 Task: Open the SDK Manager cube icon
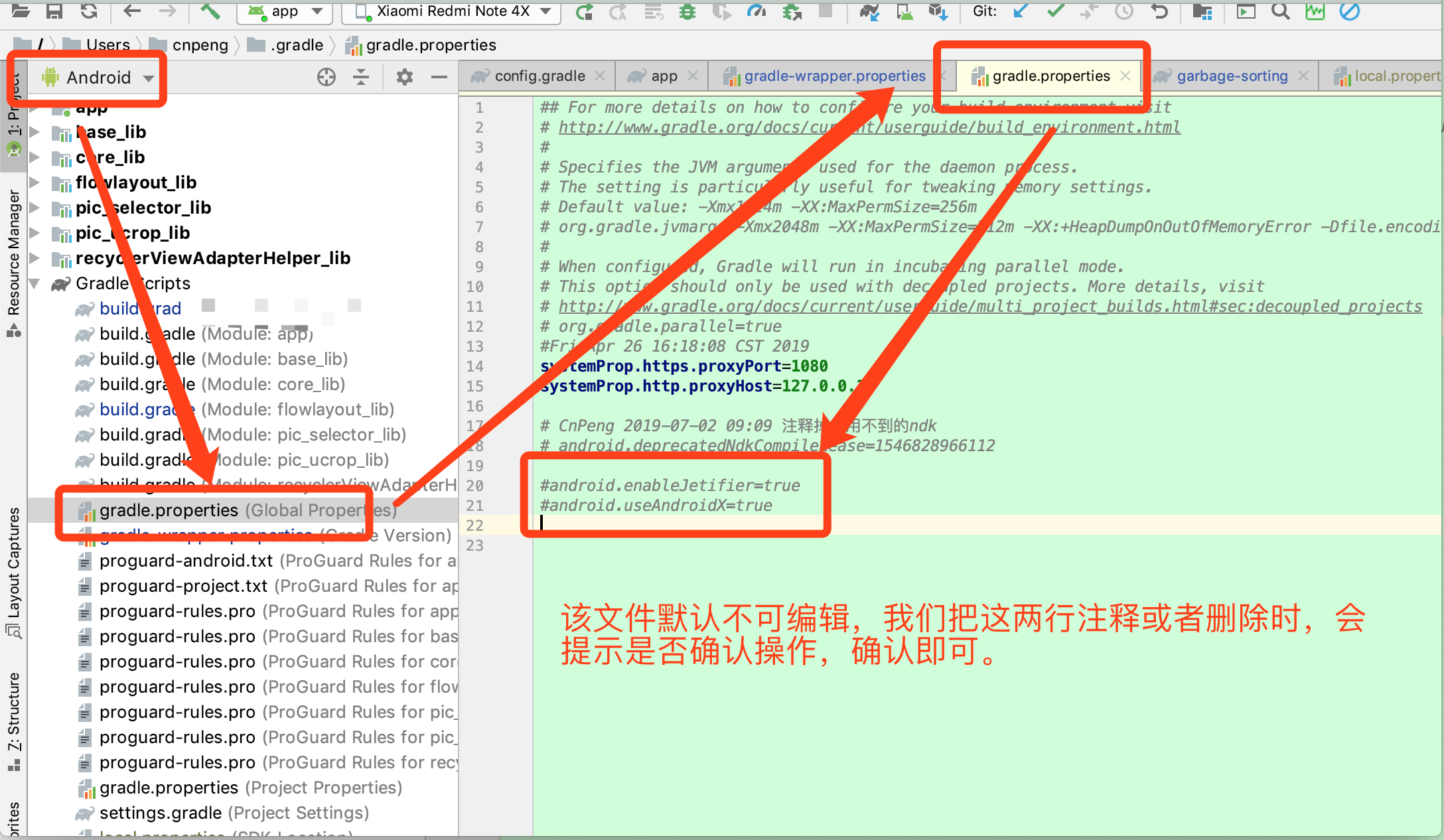pos(938,11)
